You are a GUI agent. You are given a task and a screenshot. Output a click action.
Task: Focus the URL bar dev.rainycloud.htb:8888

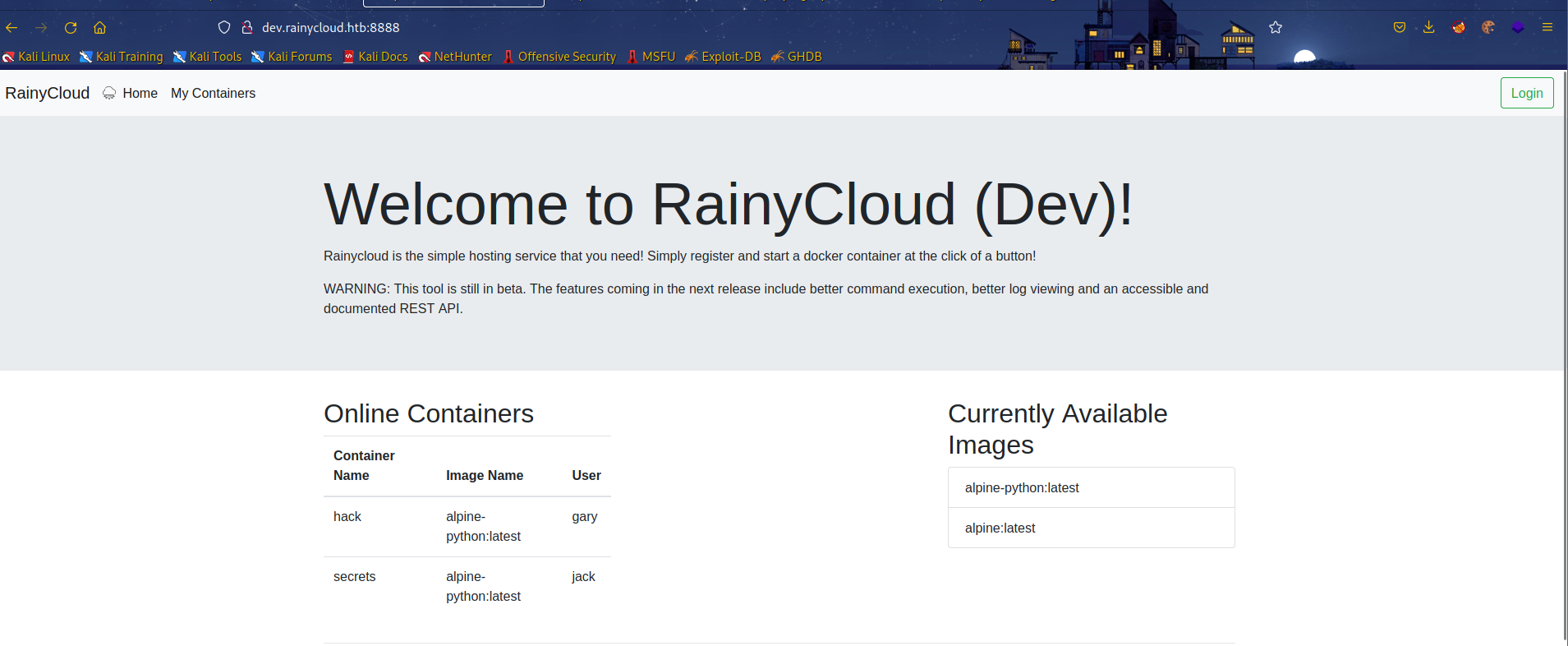[x=331, y=27]
